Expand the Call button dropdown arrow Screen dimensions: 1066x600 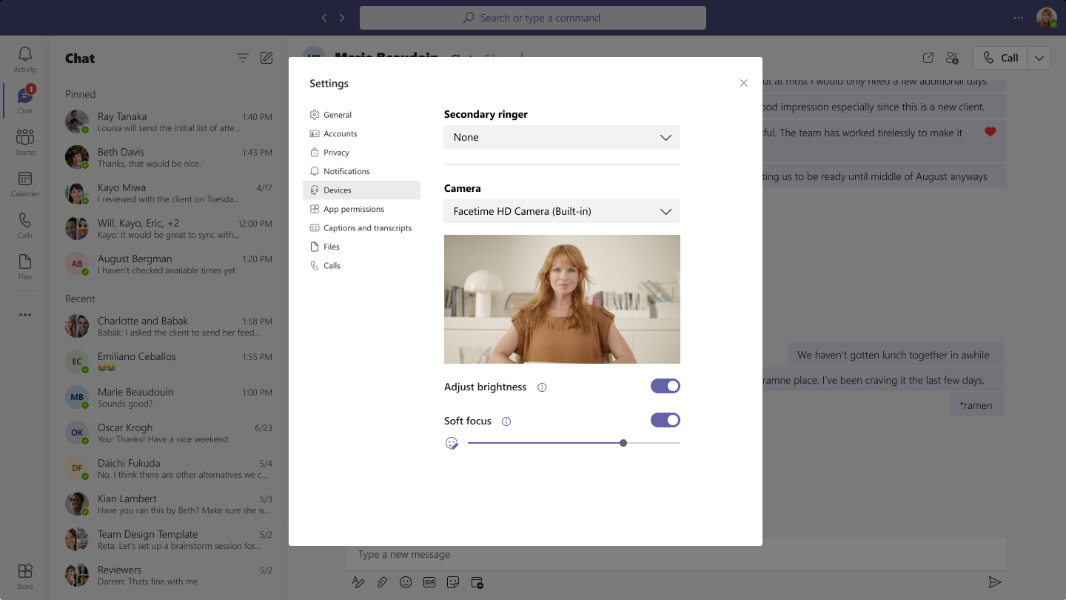pos(1041,57)
